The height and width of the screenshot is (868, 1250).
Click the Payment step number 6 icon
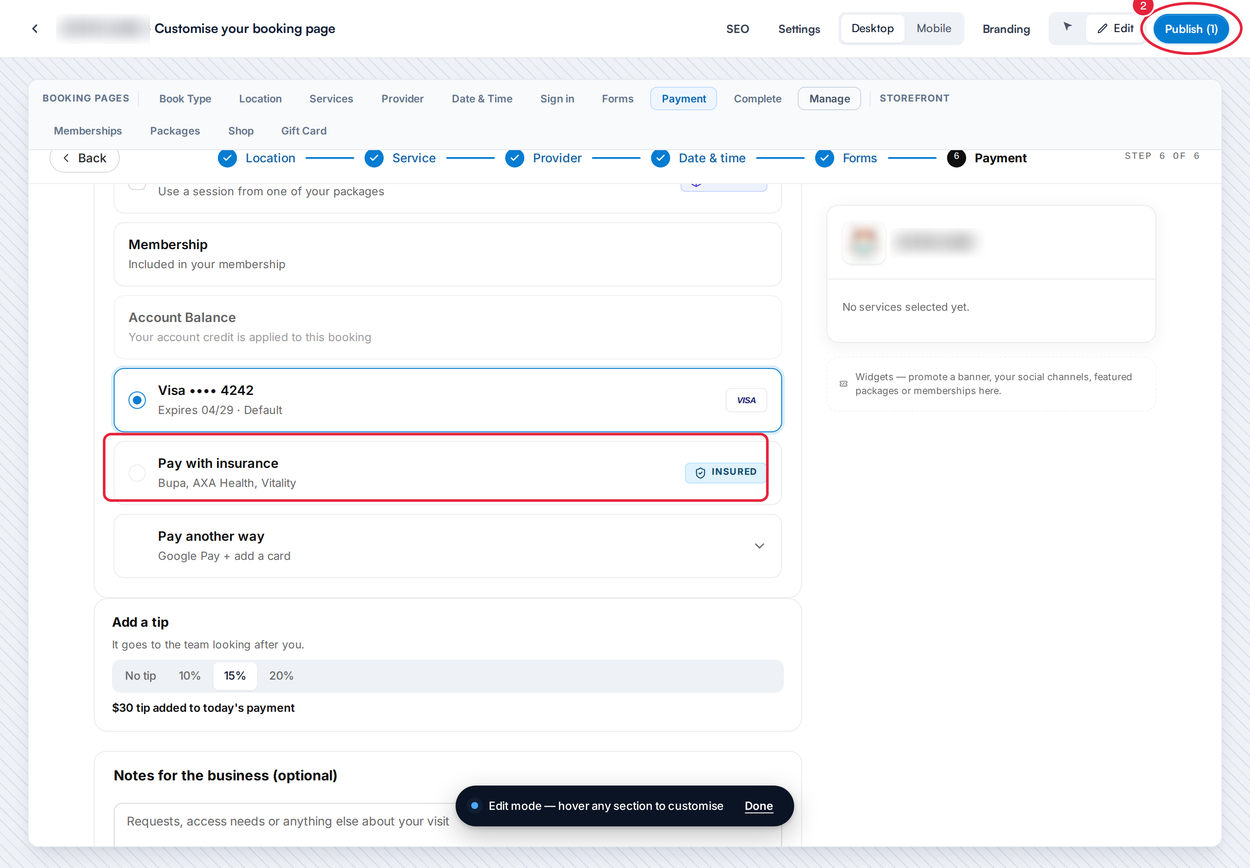tap(957, 158)
